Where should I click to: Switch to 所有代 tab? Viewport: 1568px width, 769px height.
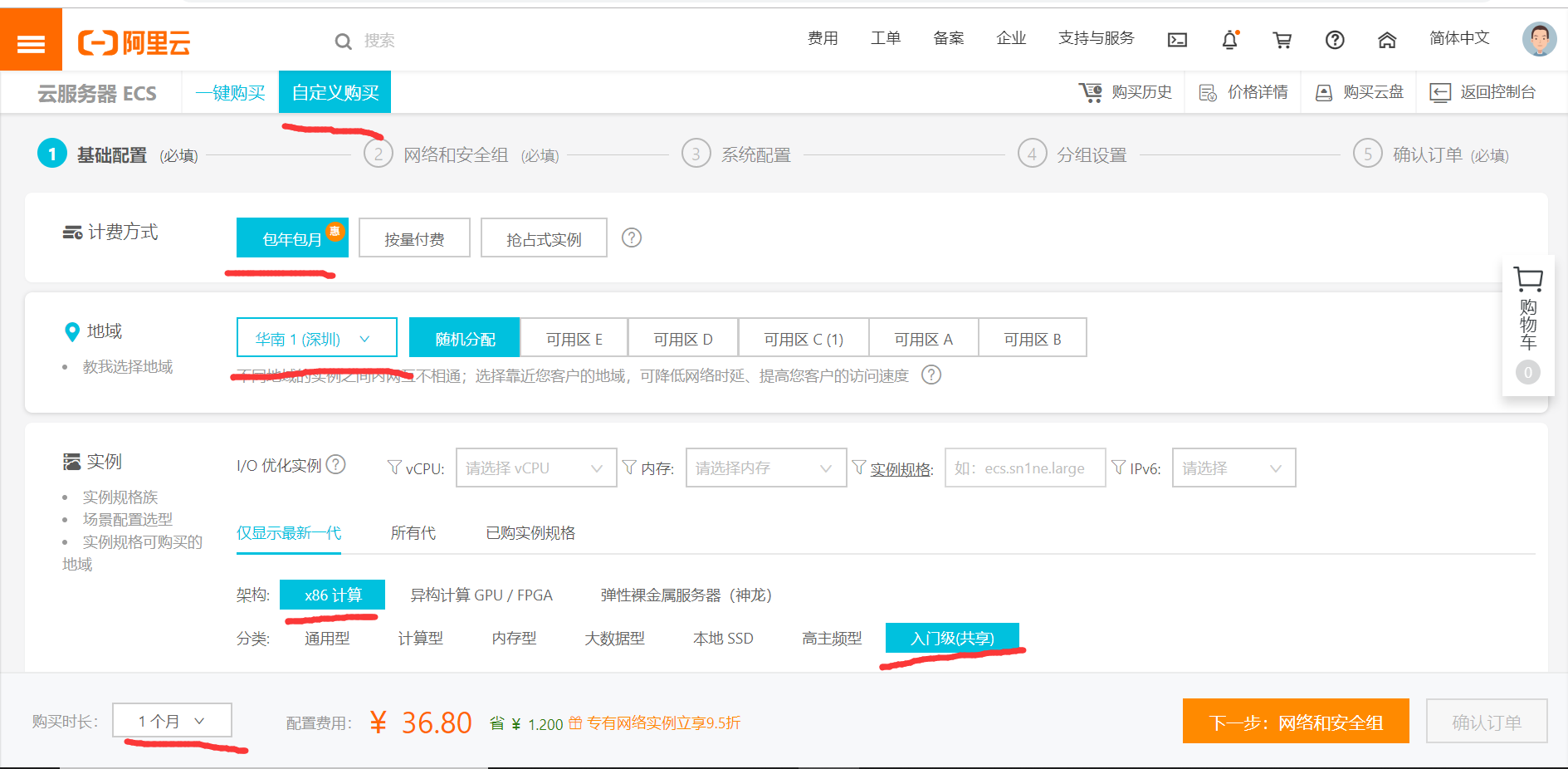pos(413,532)
